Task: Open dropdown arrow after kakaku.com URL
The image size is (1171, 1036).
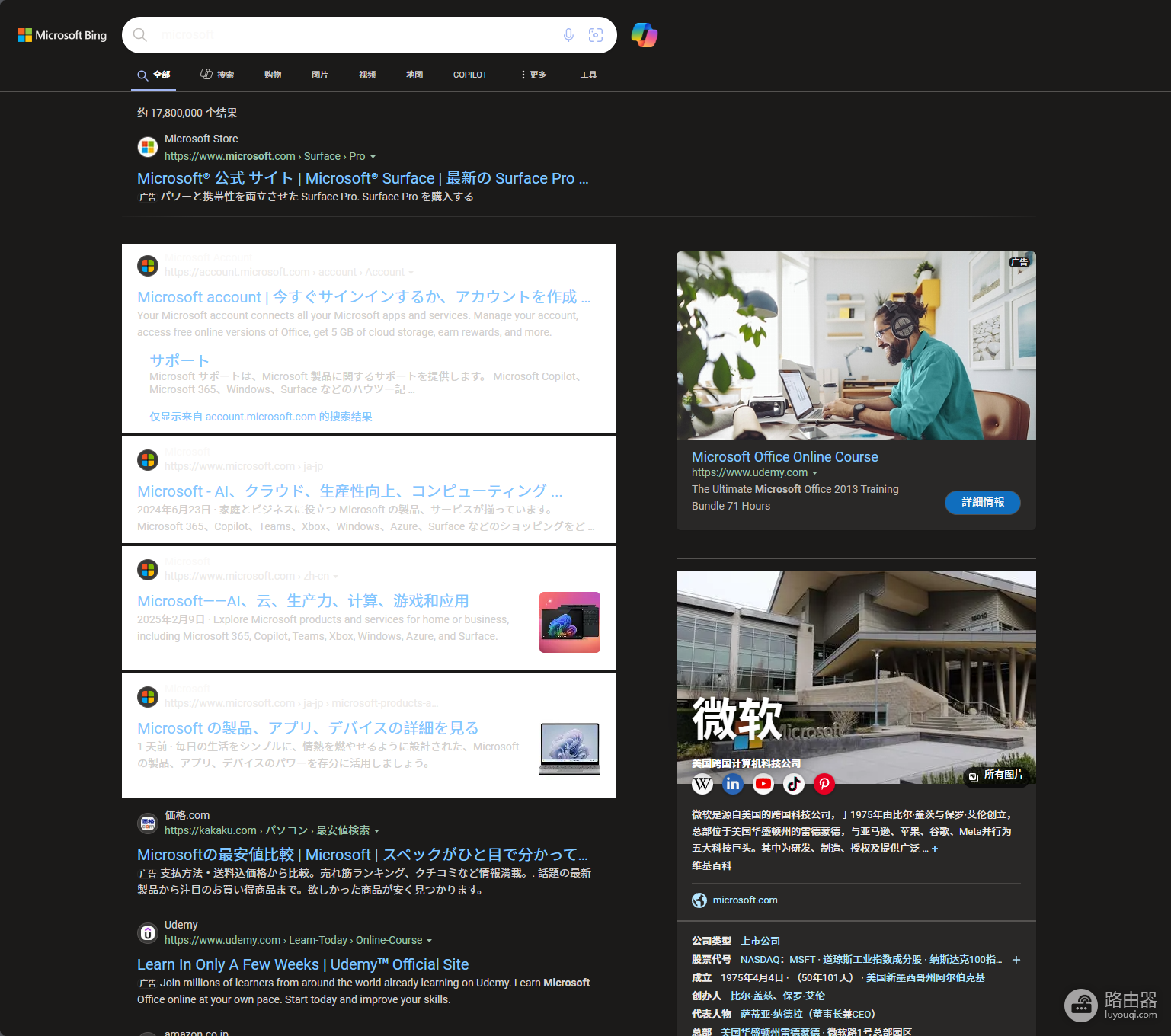Action: pyautogui.click(x=376, y=831)
